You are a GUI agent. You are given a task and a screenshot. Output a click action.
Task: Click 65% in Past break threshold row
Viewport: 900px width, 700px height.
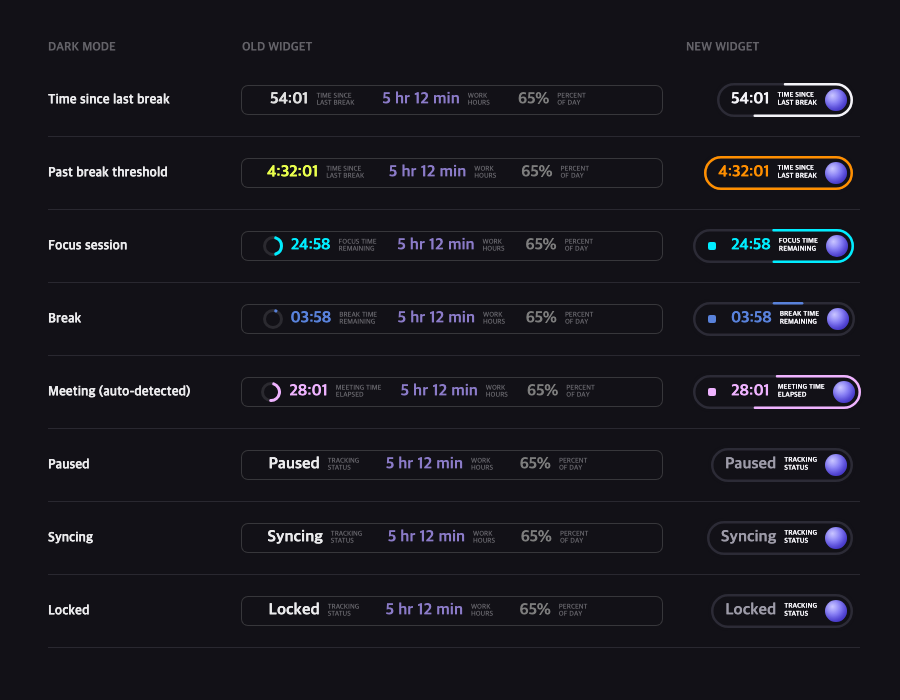point(537,172)
